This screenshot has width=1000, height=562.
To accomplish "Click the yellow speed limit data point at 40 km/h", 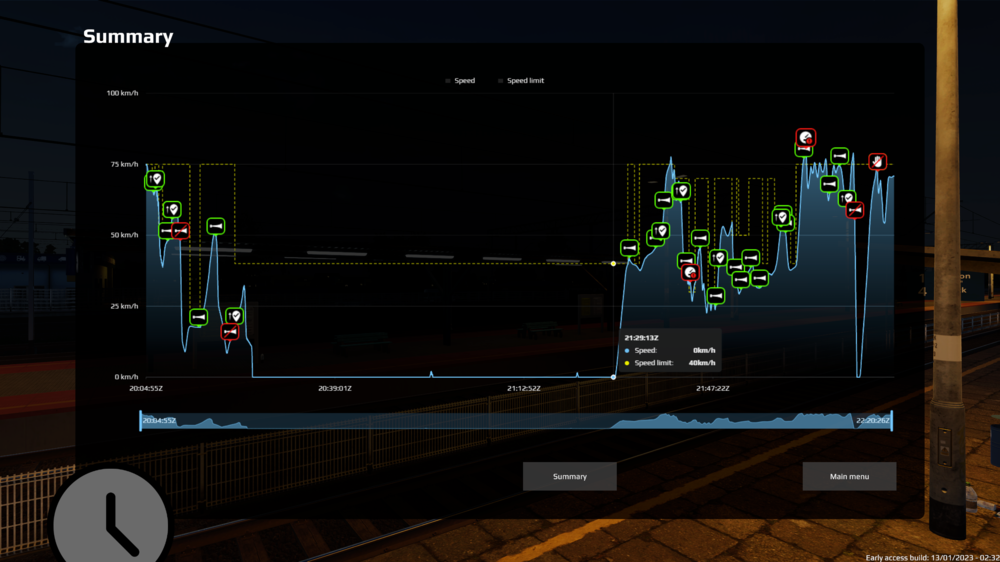I will coord(614,263).
